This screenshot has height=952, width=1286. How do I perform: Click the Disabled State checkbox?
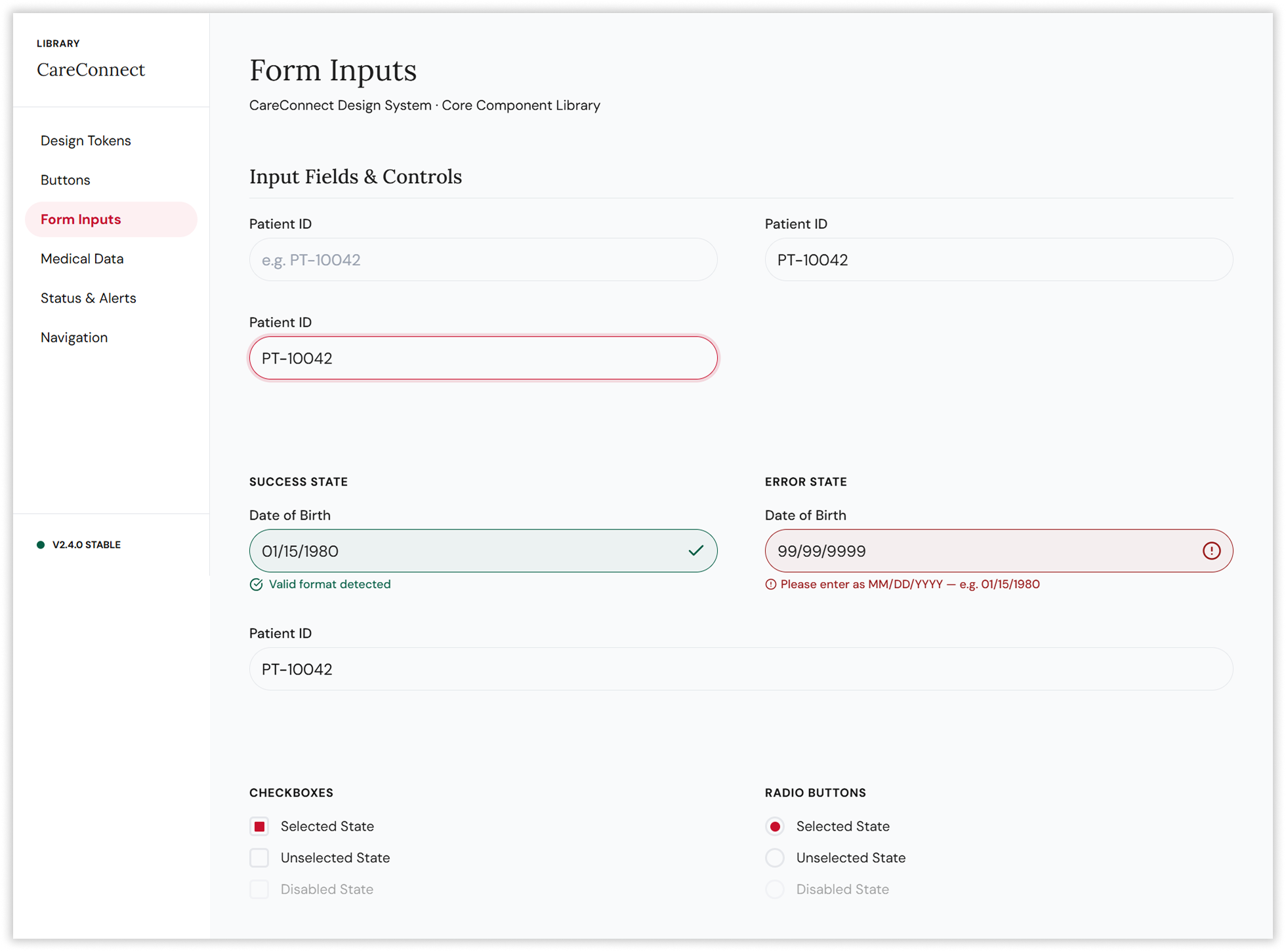pos(259,889)
